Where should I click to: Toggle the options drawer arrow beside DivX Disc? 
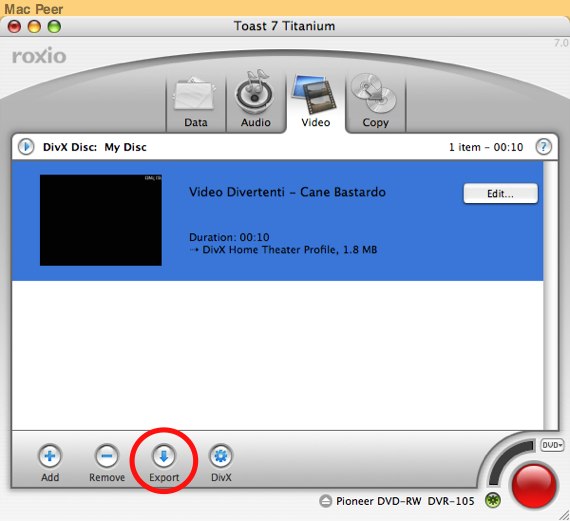26,147
